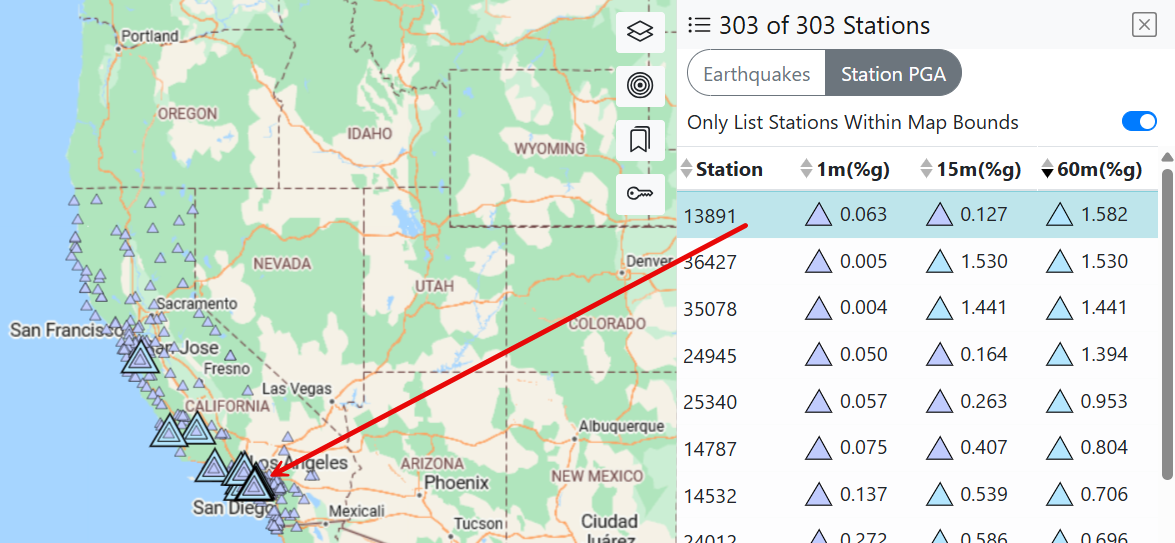Click triangle icon beside 0.050 for station 24945
Image resolution: width=1175 pixels, height=543 pixels.
819,354
